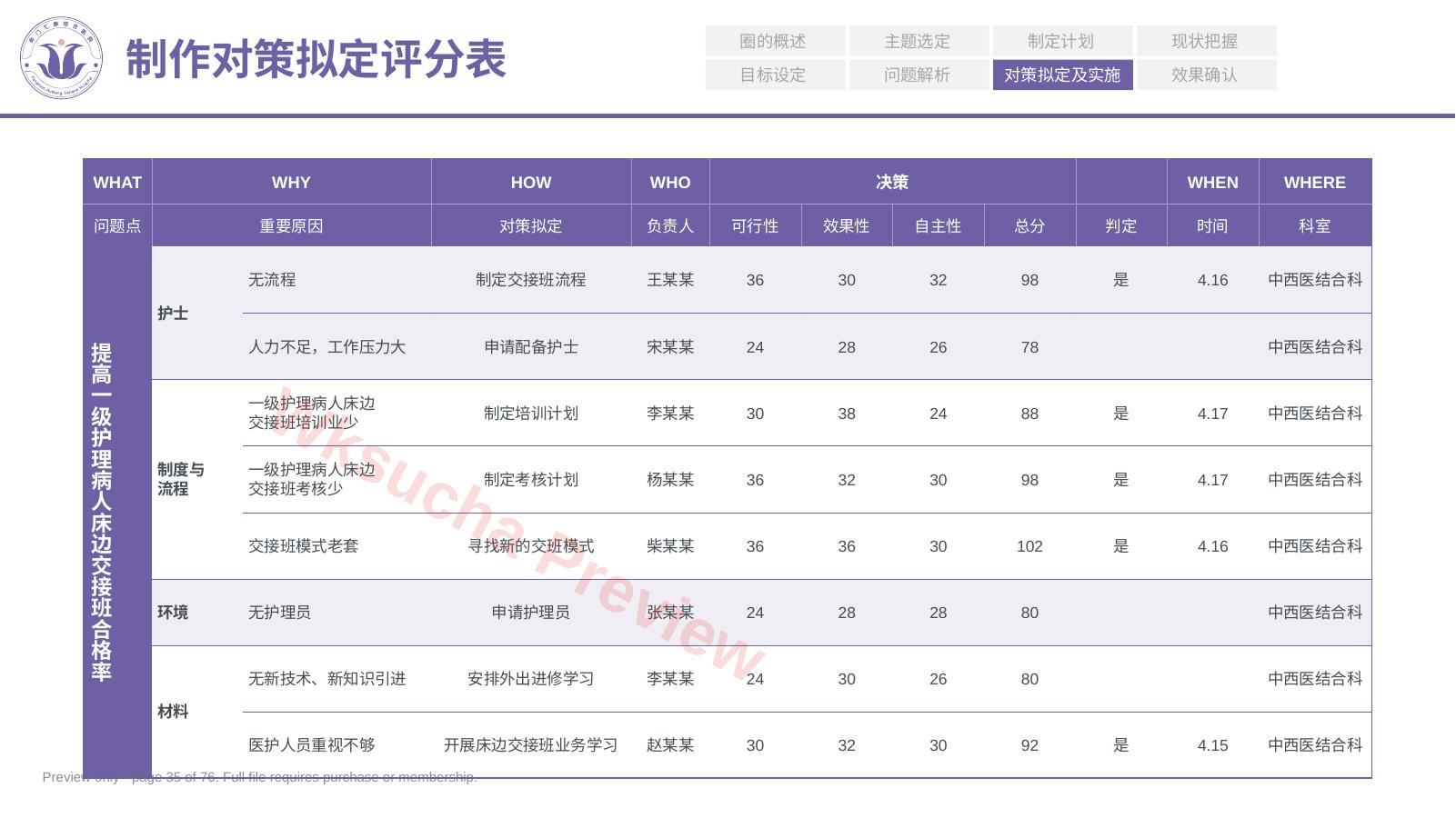Image resolution: width=1456 pixels, height=818 pixels.
Task: Click the 时间 subheader
Action: pos(1212,225)
